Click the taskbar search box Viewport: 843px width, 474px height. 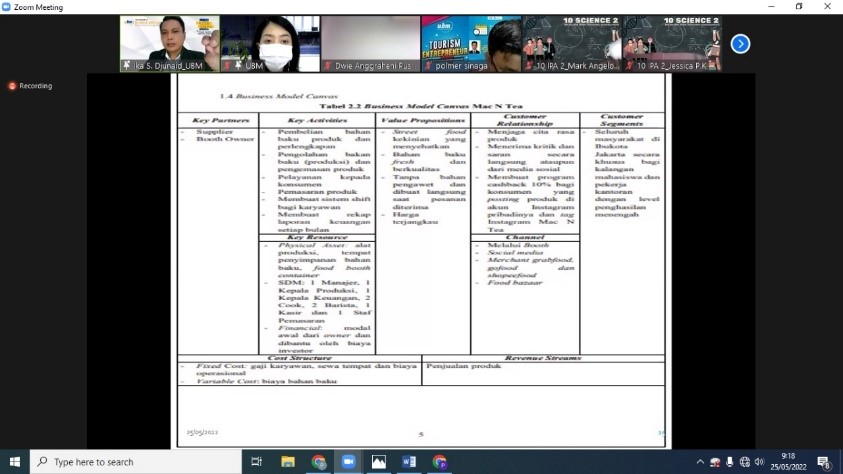(x=135, y=462)
